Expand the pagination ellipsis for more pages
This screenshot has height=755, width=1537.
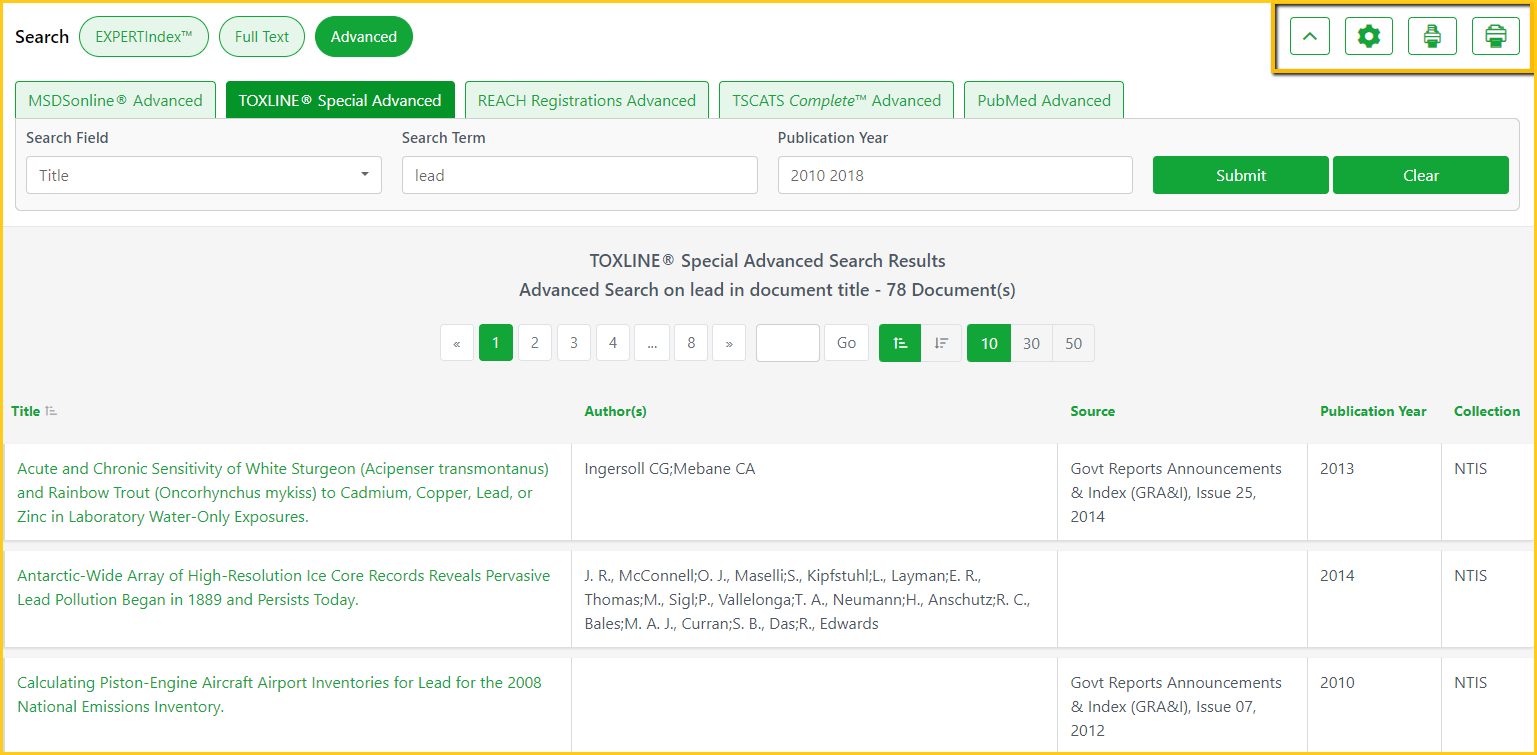pos(652,343)
